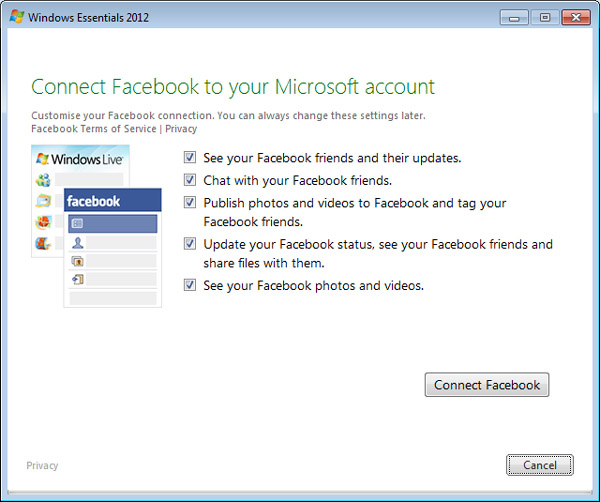Uncheck See your Facebook photos and videos

click(x=190, y=285)
